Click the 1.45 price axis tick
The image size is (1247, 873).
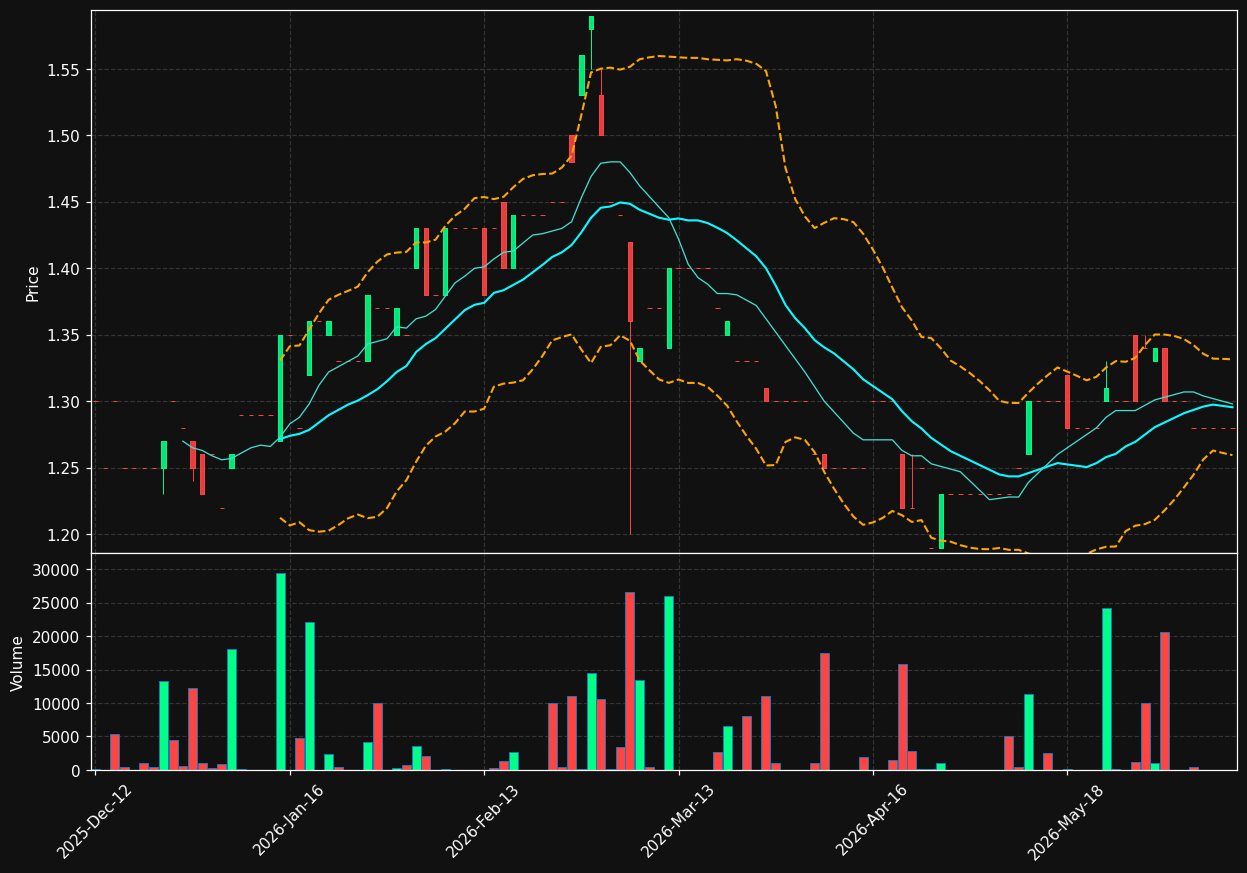point(63,203)
